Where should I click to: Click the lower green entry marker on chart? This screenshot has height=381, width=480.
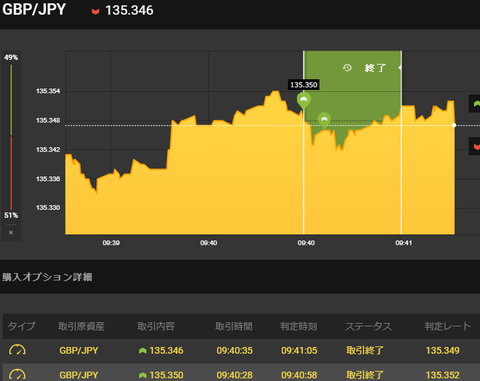coord(324,120)
